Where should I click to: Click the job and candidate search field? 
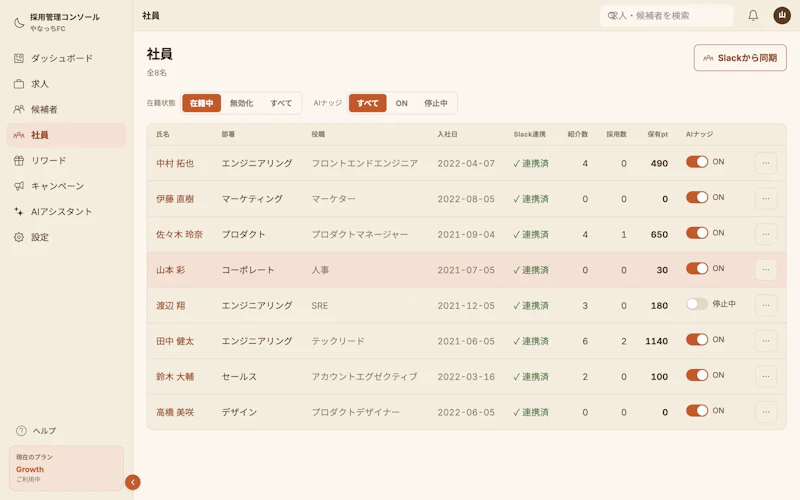pyautogui.click(x=666, y=15)
